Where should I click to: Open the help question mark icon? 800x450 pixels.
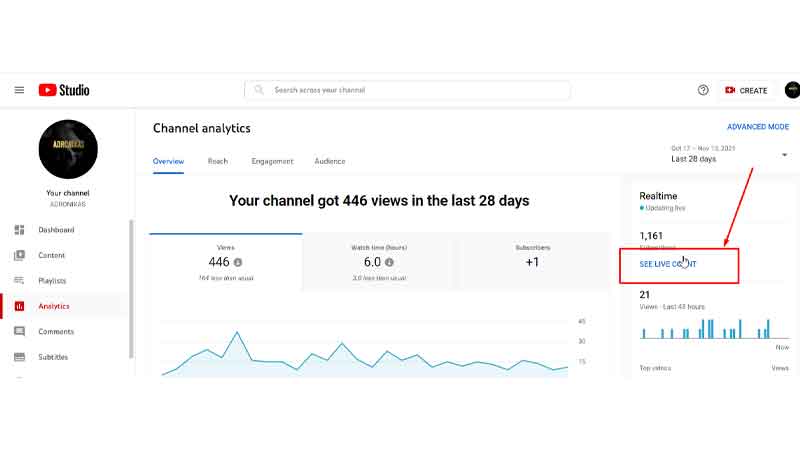[x=703, y=90]
